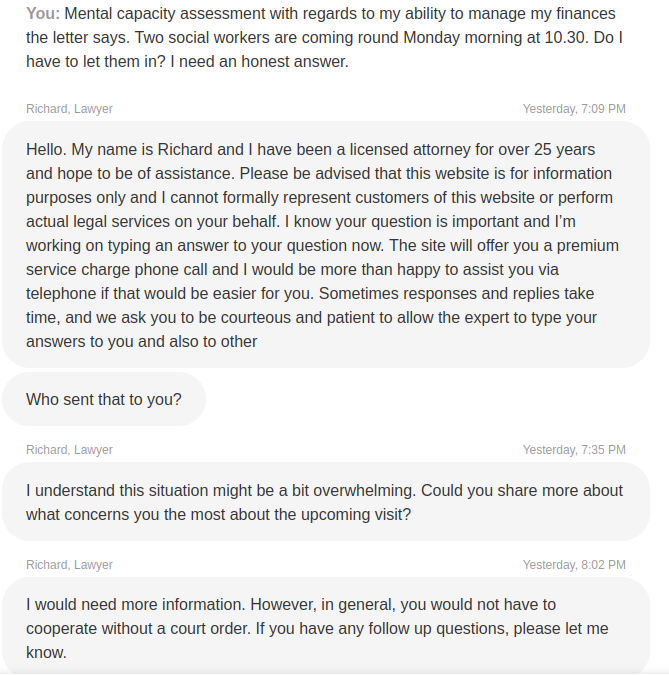Click the bold "You:" sender label
The image size is (669, 676).
point(43,14)
